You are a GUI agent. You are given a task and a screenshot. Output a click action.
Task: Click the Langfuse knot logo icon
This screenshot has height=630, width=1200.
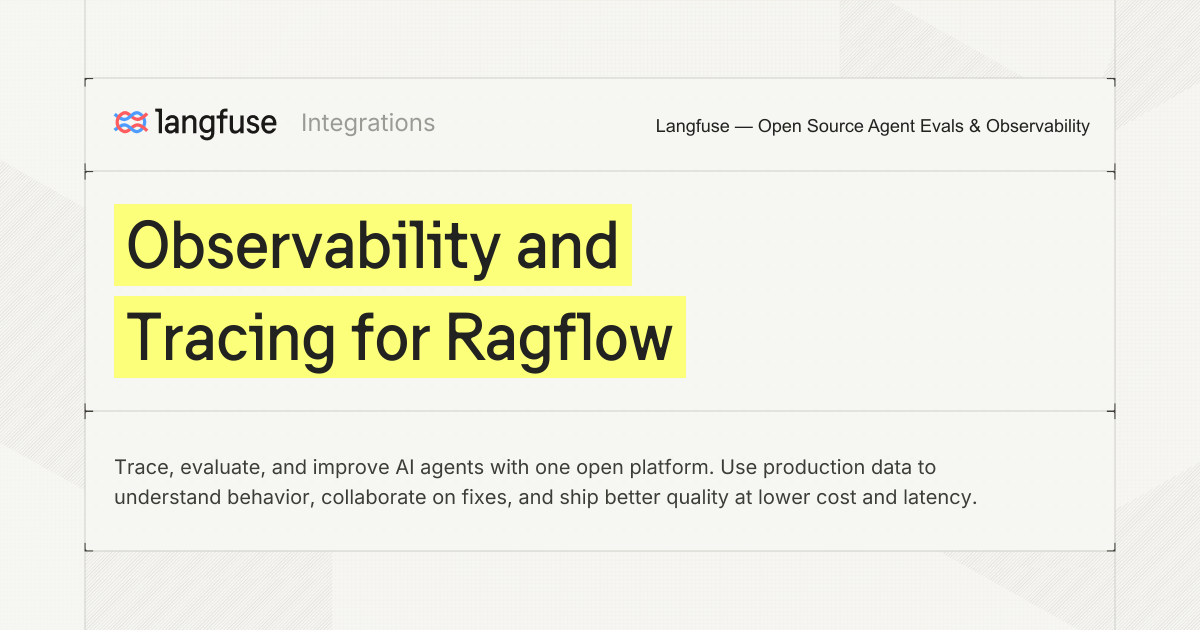(x=131, y=123)
